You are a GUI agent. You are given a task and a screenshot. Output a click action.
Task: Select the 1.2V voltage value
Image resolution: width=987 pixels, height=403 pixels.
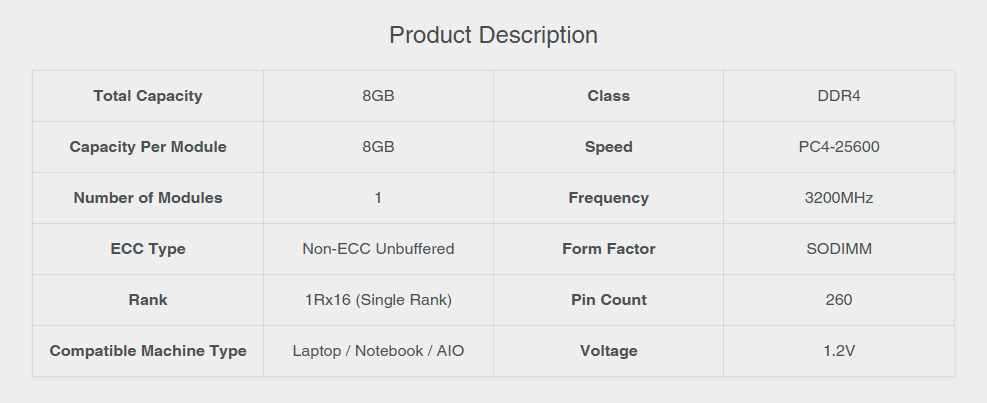839,351
